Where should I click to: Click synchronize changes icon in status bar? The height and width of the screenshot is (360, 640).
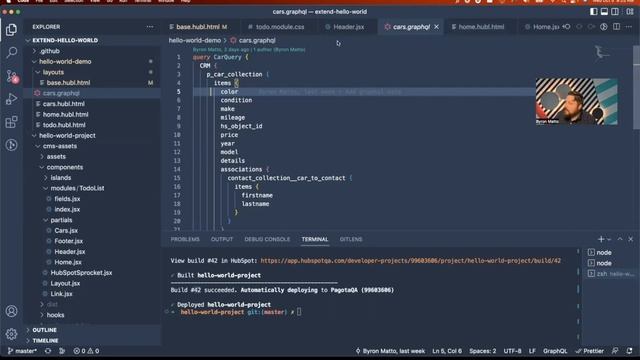[48, 351]
